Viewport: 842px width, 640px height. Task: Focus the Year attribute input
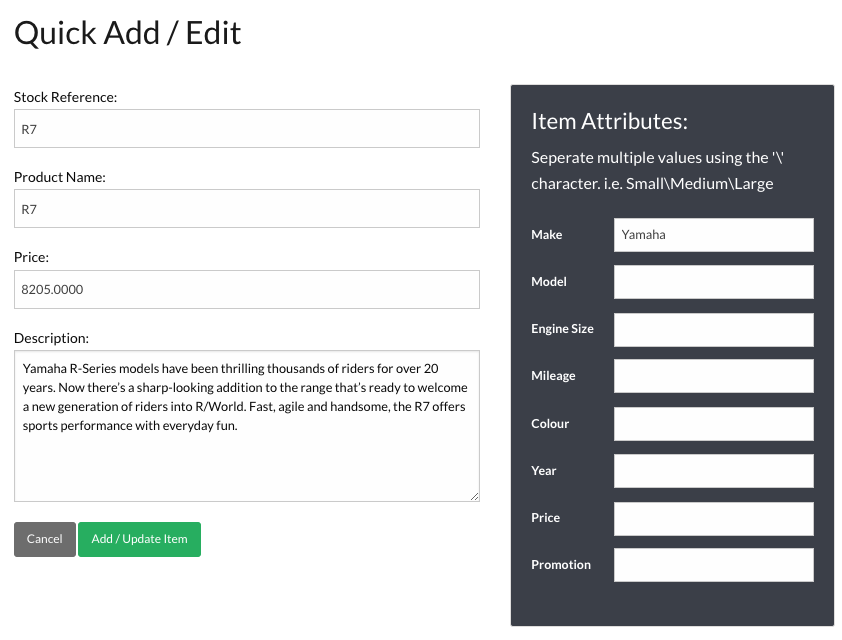[713, 471]
